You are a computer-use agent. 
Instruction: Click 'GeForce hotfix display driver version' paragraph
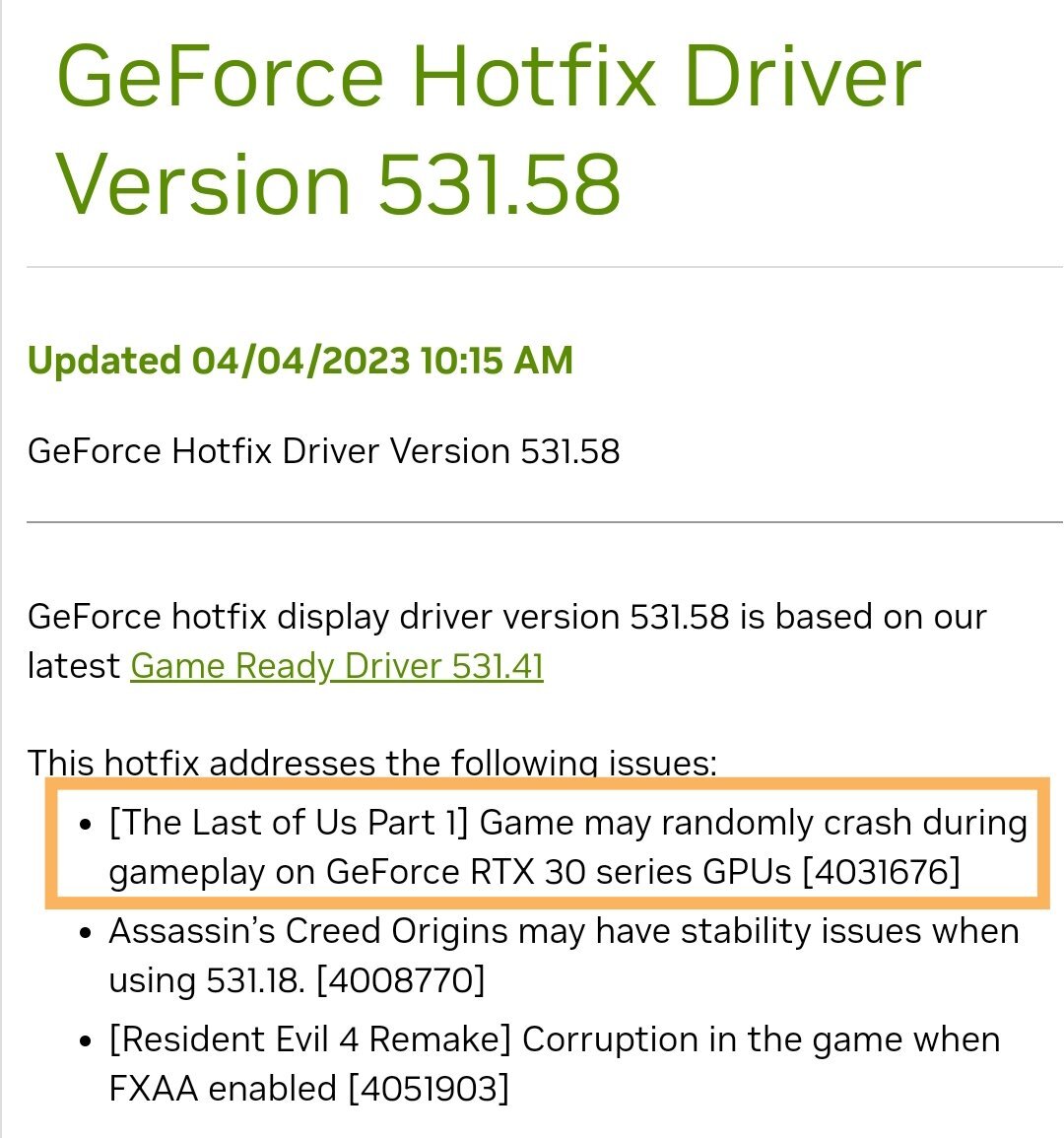point(507,641)
